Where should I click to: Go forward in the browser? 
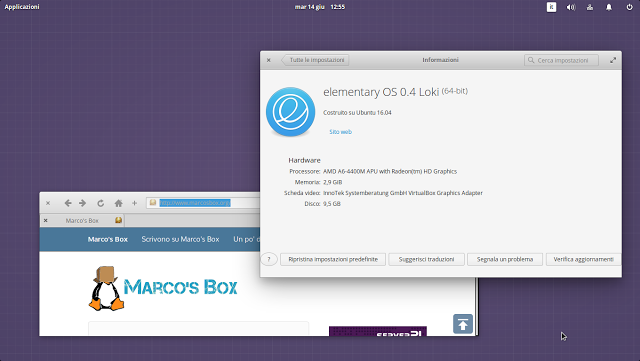(x=82, y=203)
